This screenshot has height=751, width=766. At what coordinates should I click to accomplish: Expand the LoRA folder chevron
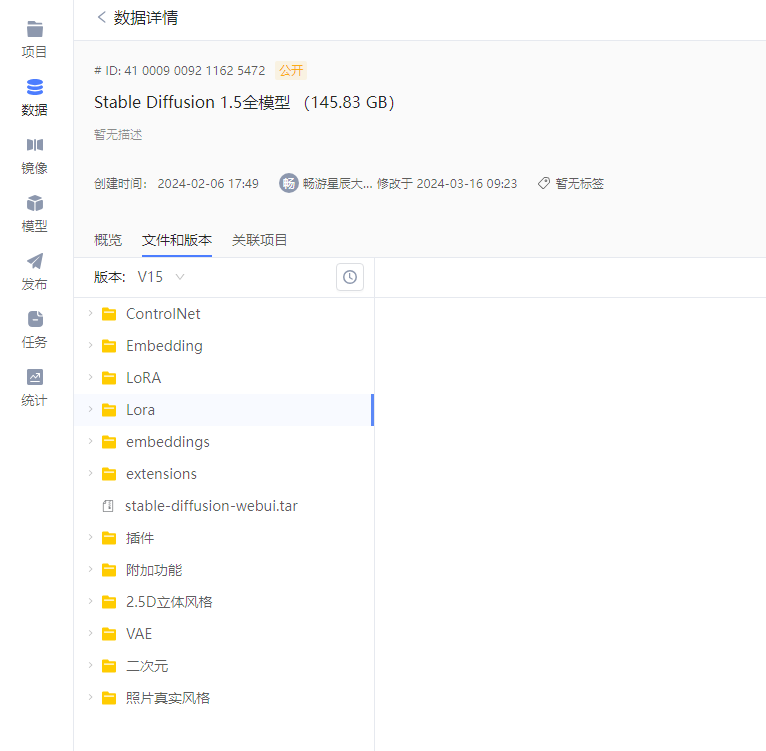[90, 377]
